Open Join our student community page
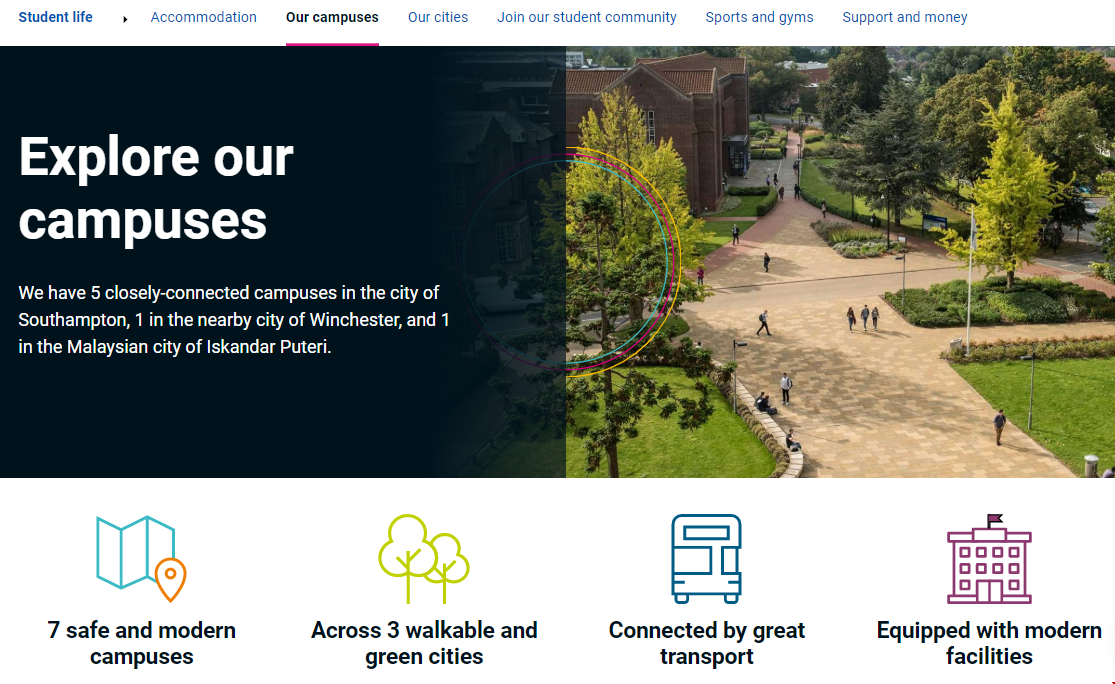 pyautogui.click(x=587, y=17)
